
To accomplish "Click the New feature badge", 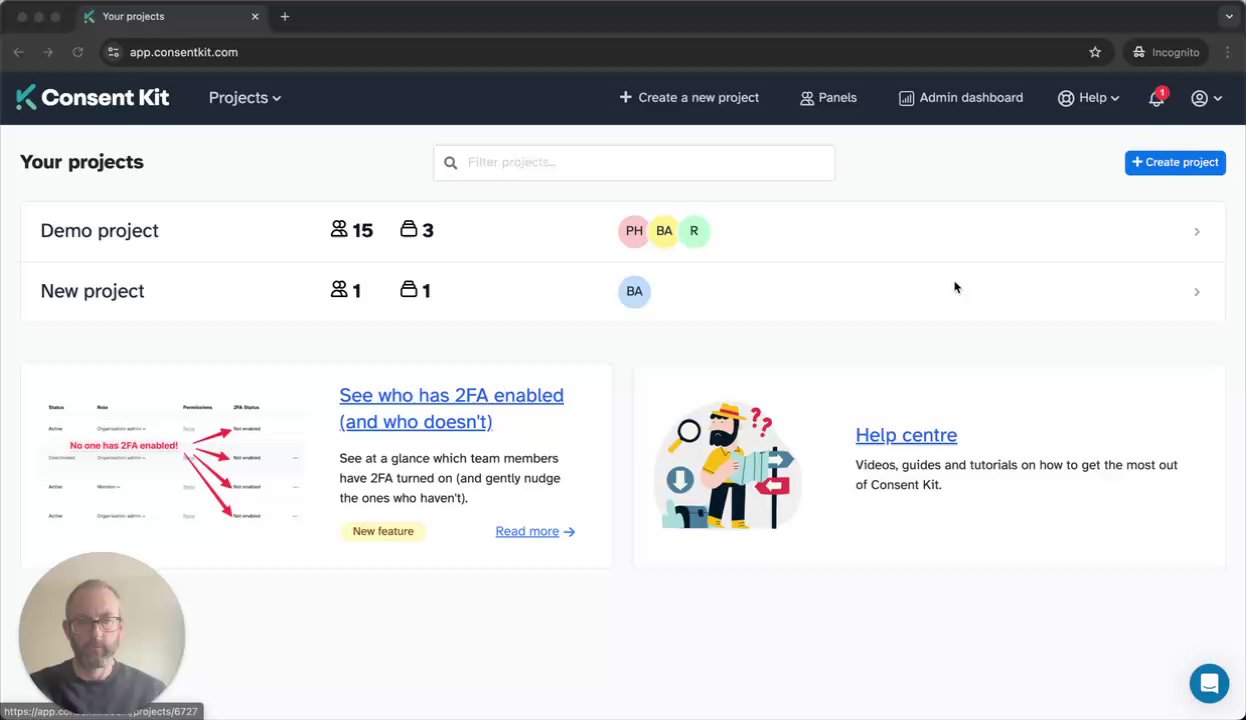I will coord(383,531).
